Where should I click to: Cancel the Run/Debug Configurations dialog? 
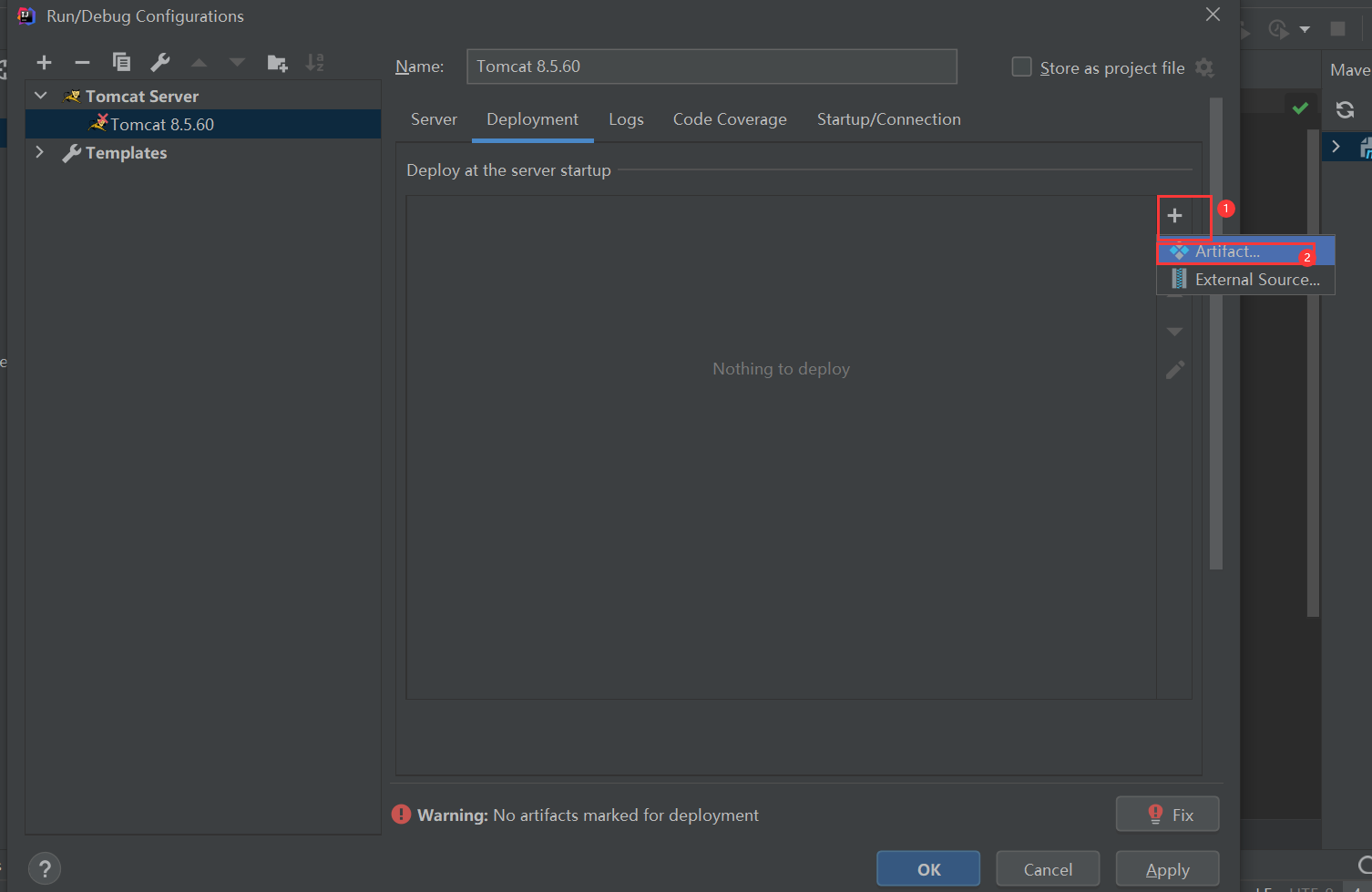click(x=1048, y=869)
